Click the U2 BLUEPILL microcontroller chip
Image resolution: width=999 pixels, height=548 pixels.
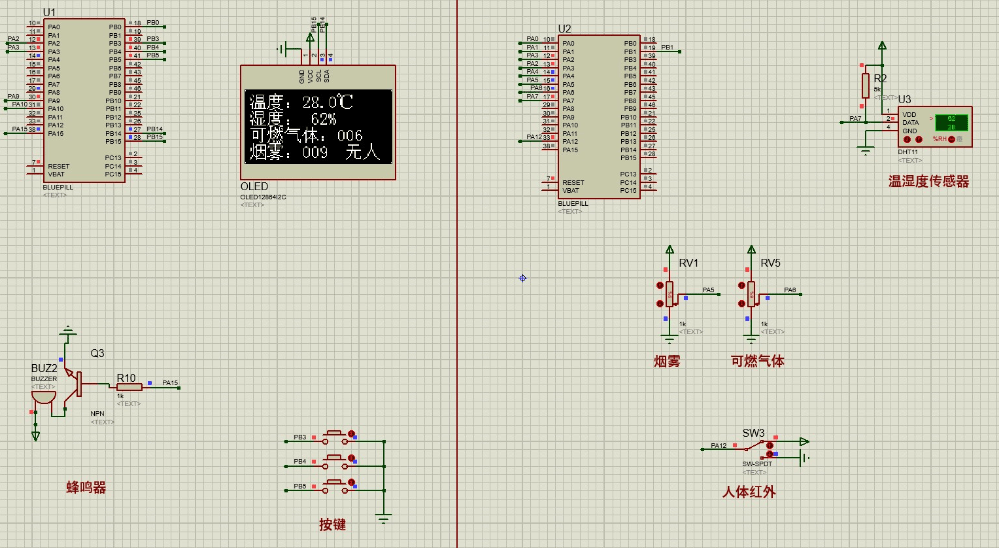[599, 115]
